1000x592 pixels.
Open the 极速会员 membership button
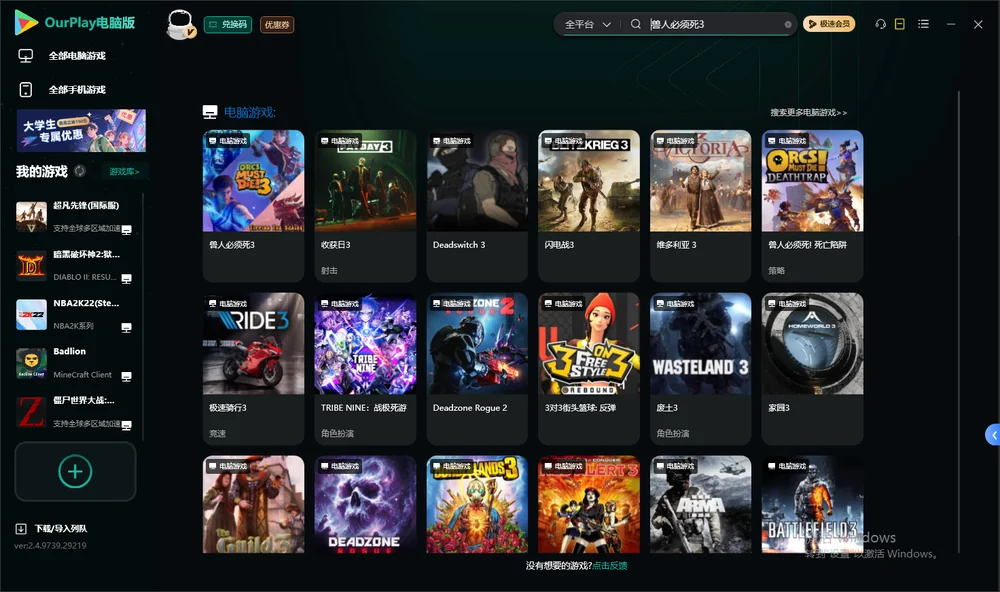tap(828, 24)
